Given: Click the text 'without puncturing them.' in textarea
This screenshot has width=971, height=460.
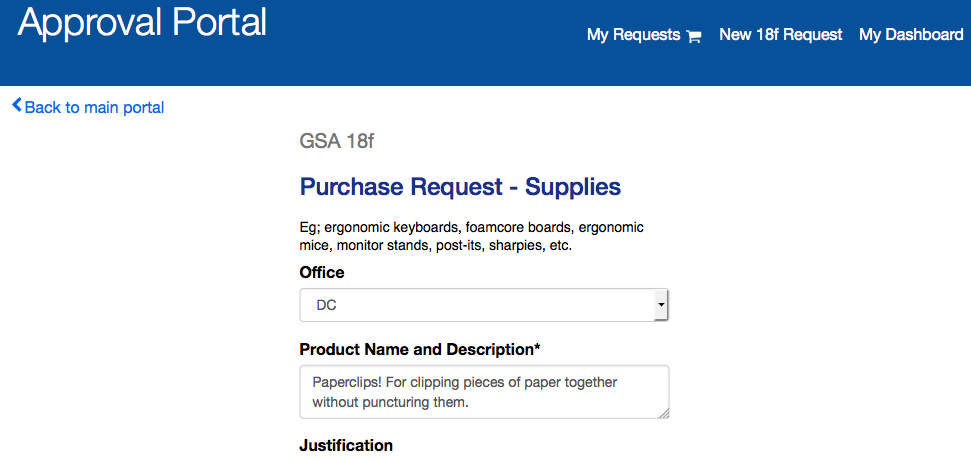Looking at the screenshot, I should tap(390, 402).
